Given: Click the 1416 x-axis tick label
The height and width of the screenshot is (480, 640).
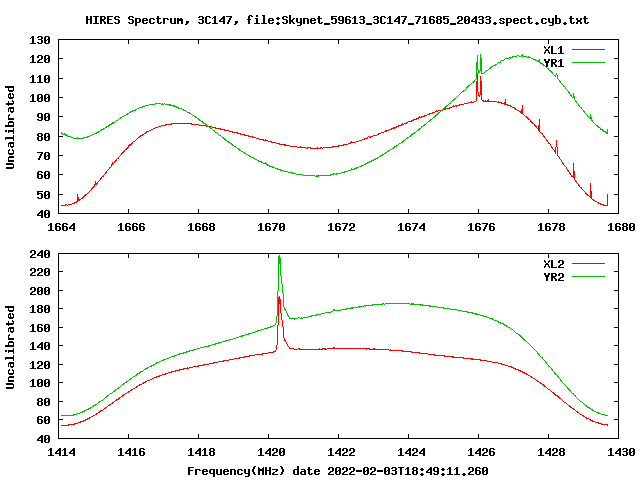Looking at the screenshot, I should tap(131, 452).
